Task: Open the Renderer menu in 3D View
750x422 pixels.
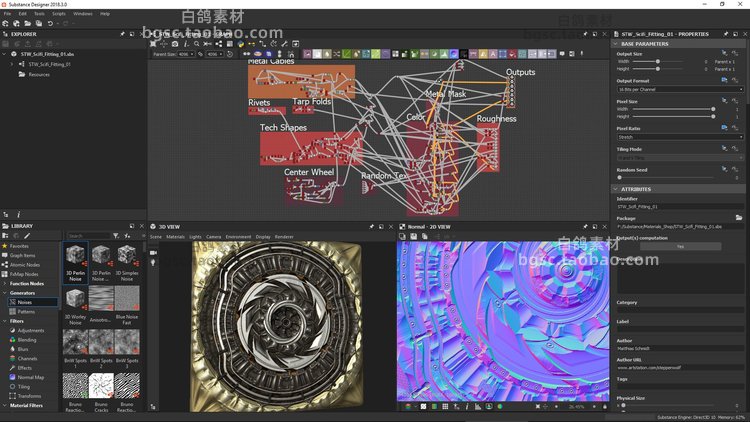Action: point(284,237)
